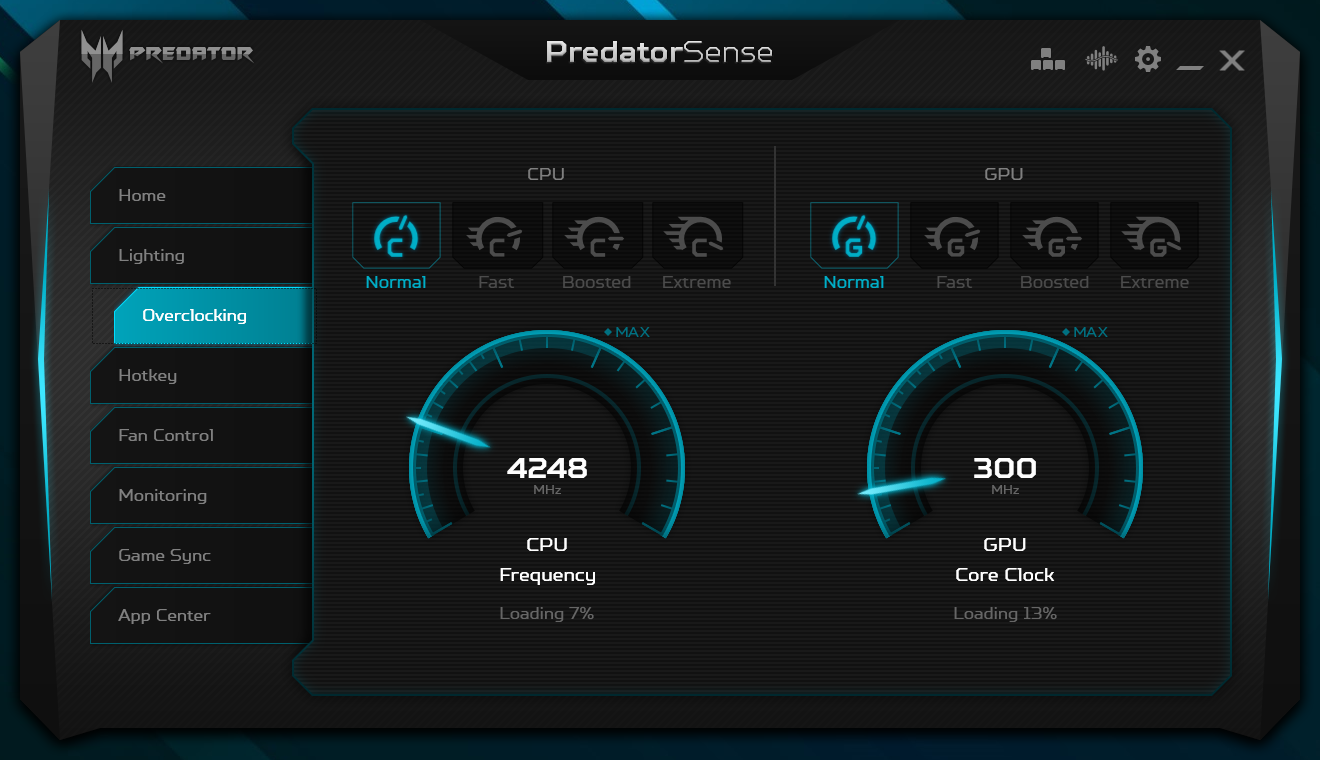Click the MAX marker on the GPU gauge

[x=1085, y=332]
